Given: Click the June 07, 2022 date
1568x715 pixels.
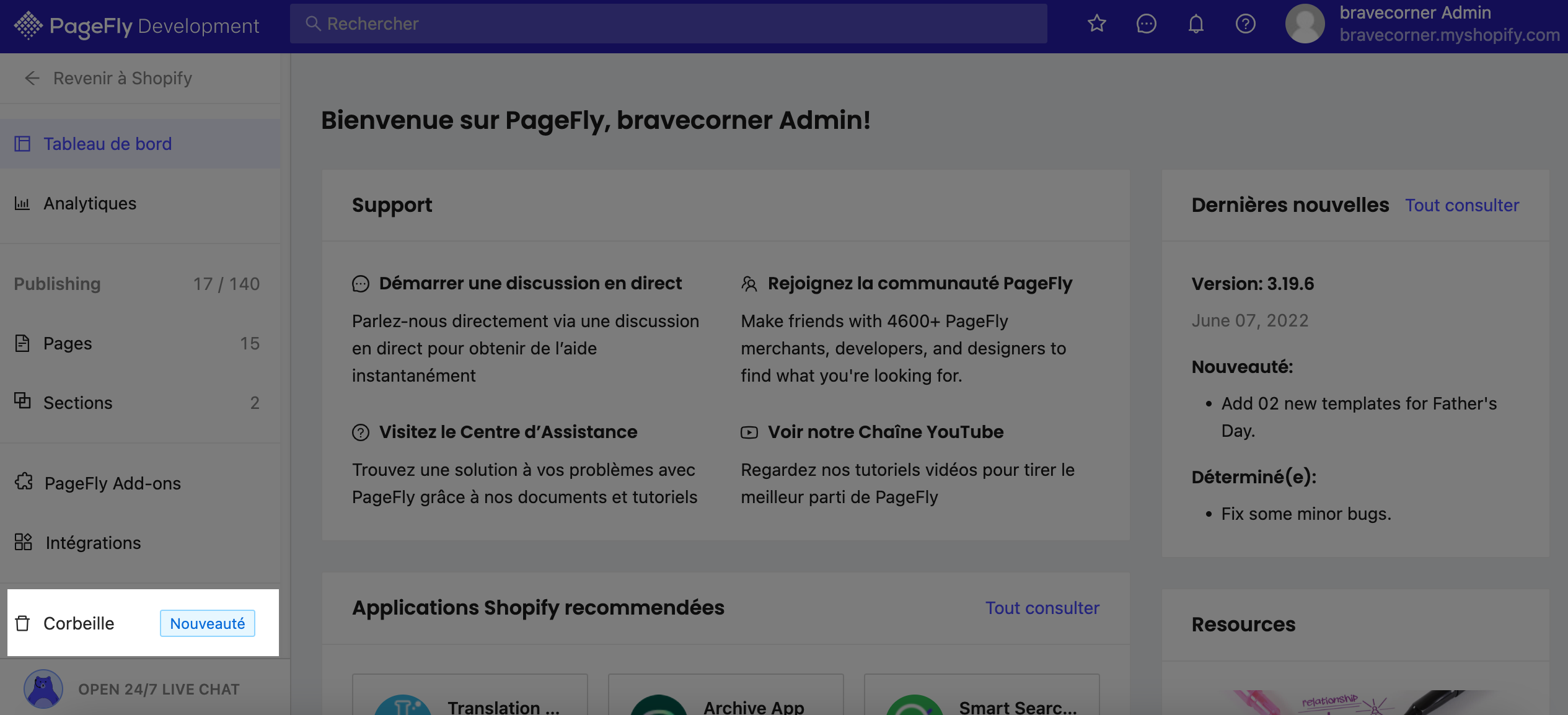Looking at the screenshot, I should [1250, 320].
